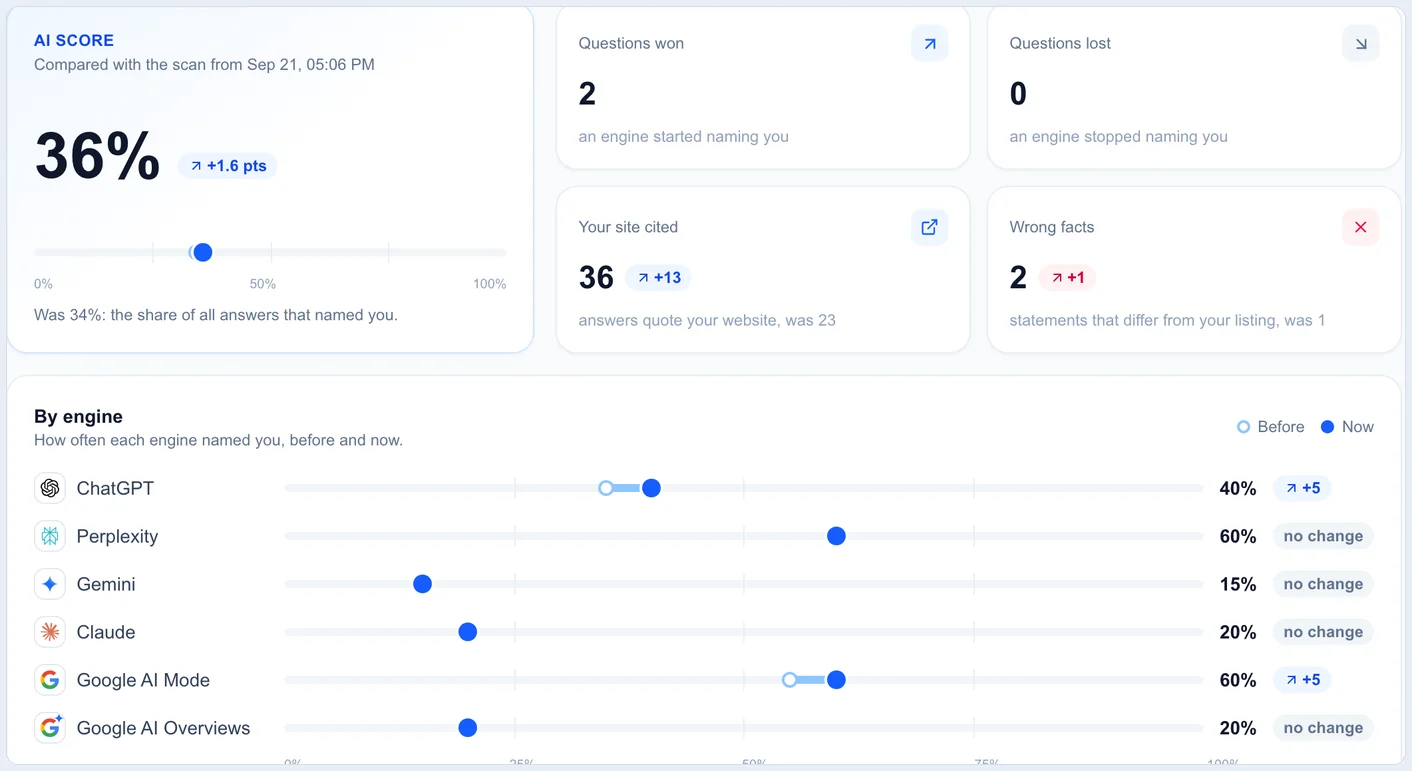Click the Claude row's score dot
This screenshot has width=1412, height=771.
pyautogui.click(x=467, y=632)
